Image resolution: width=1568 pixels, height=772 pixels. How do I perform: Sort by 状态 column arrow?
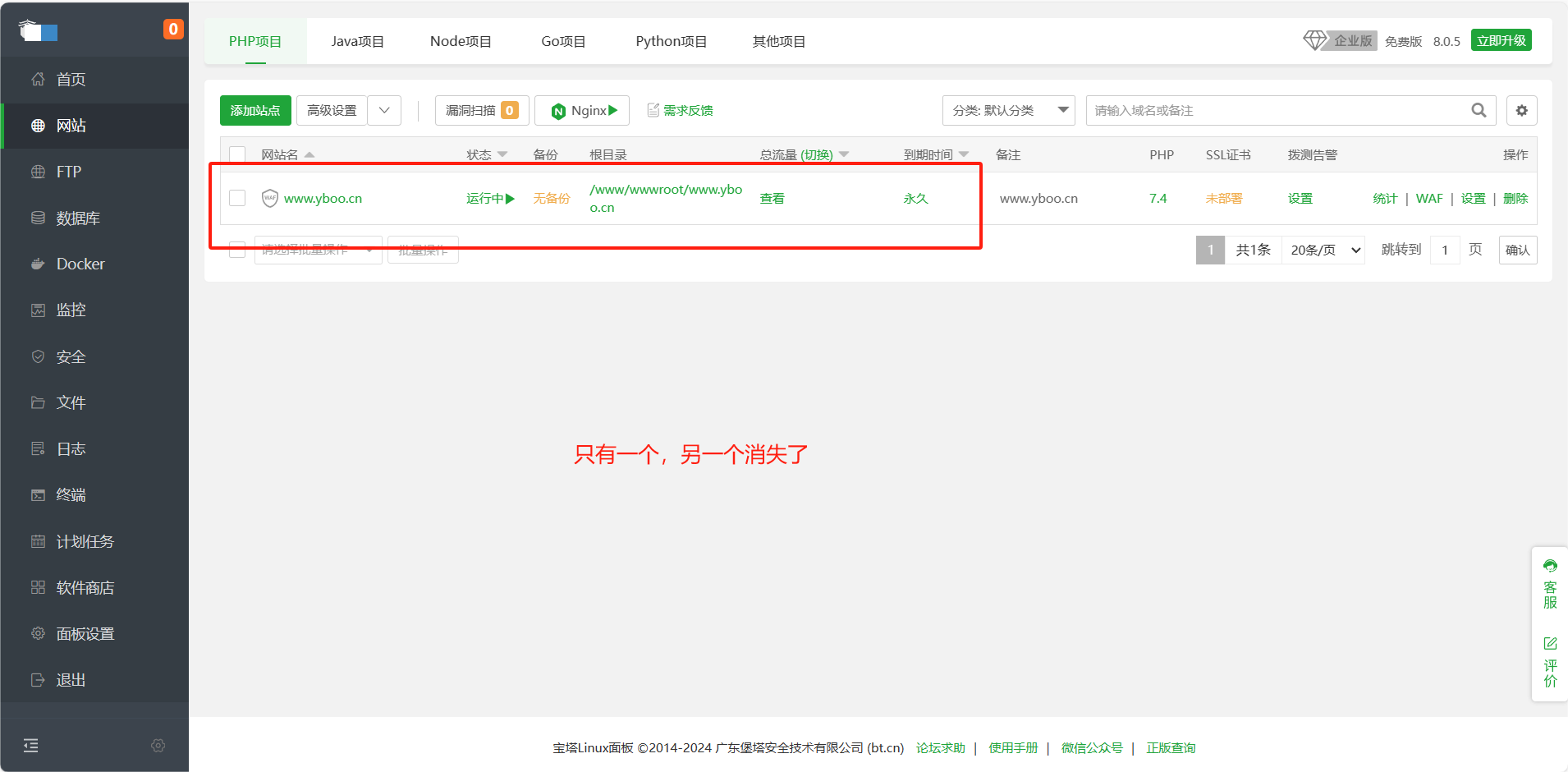(x=502, y=154)
